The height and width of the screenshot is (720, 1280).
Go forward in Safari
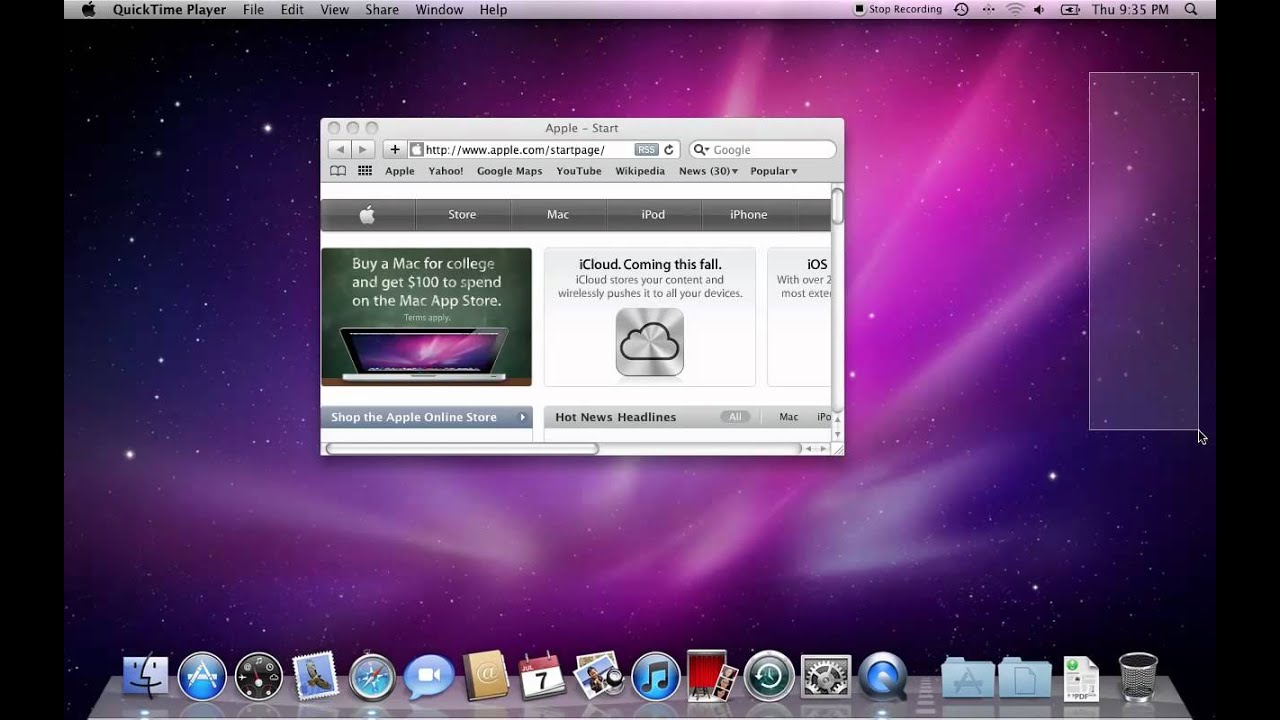tap(363, 149)
